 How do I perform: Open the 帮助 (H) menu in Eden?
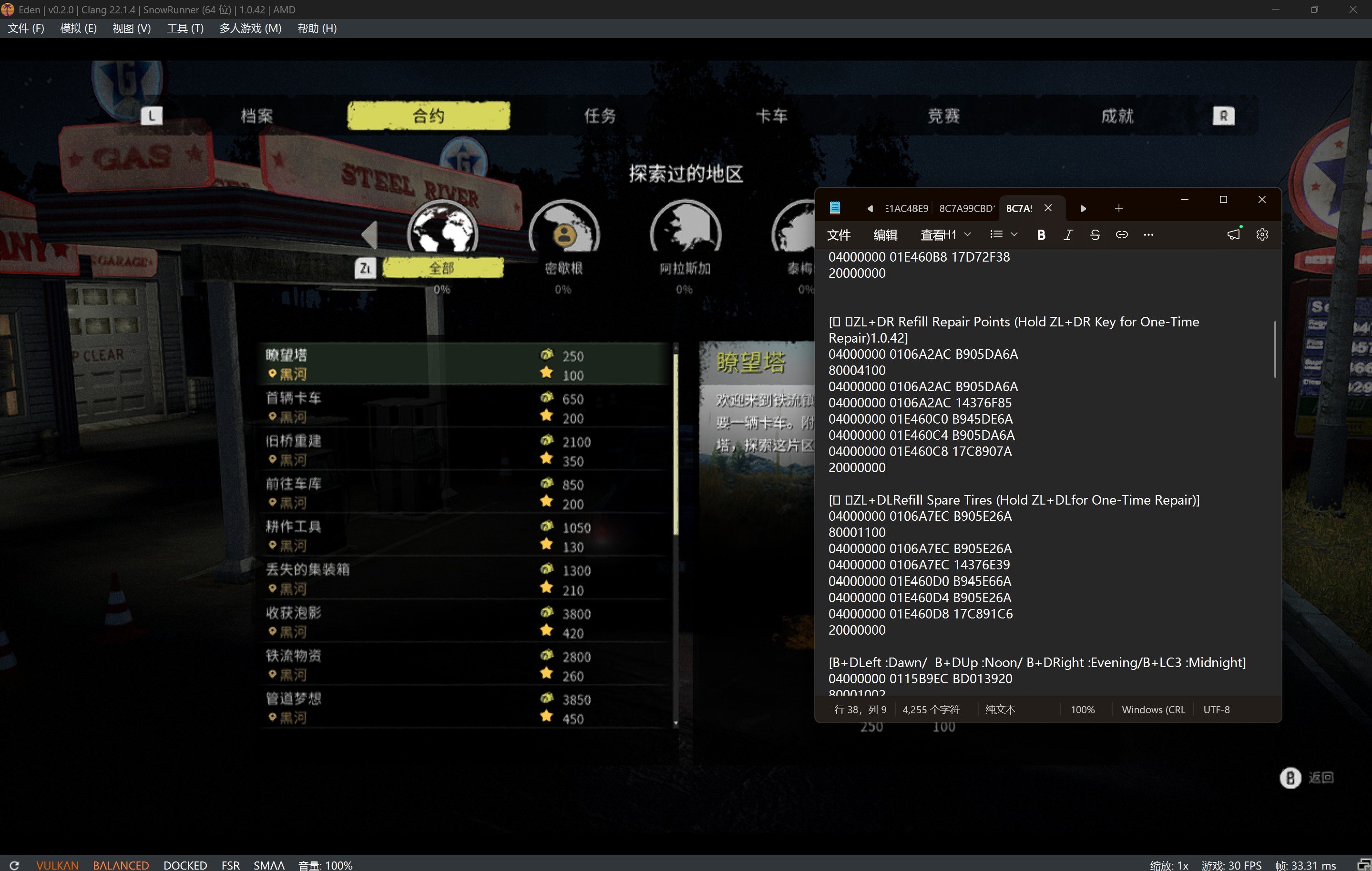pyautogui.click(x=317, y=29)
